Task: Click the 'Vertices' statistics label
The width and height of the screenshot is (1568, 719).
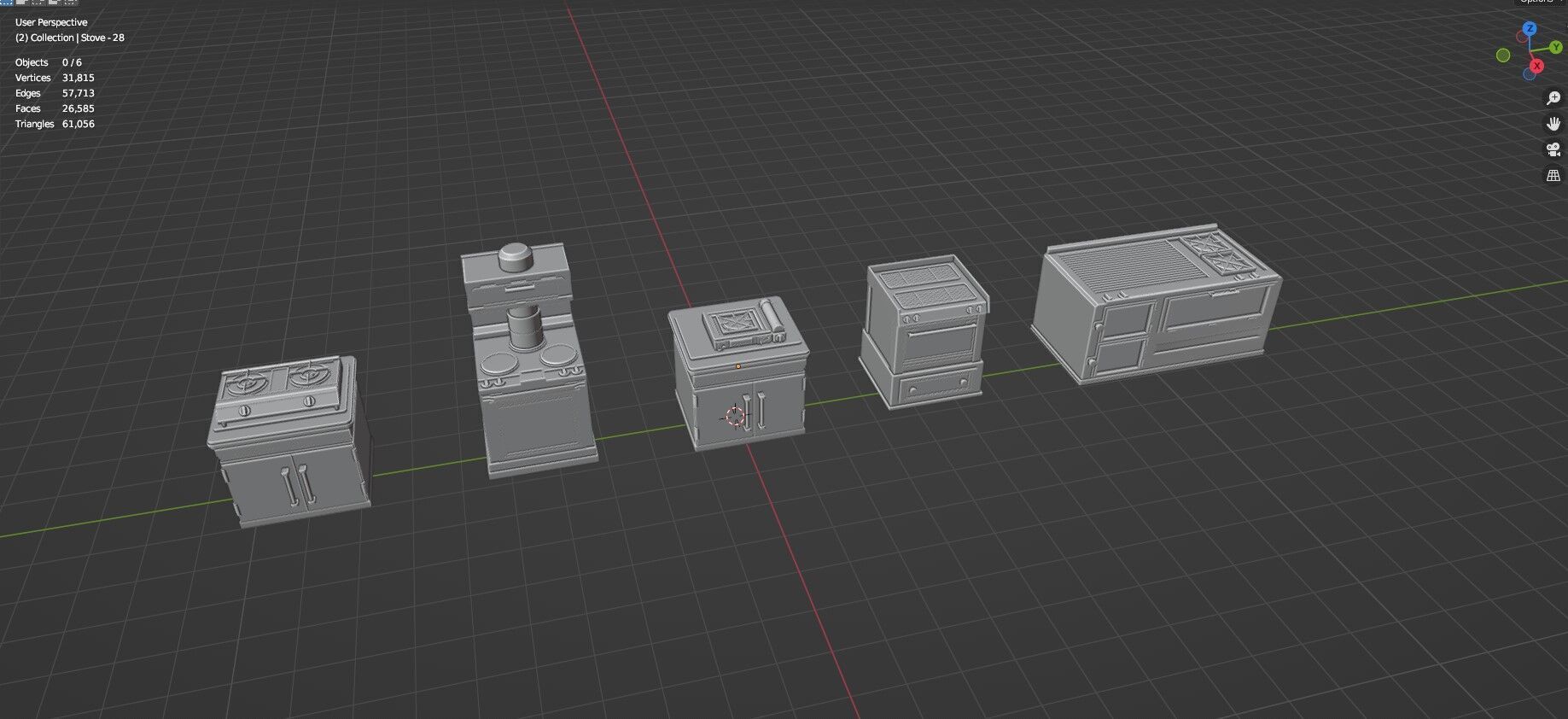Action: click(x=32, y=78)
